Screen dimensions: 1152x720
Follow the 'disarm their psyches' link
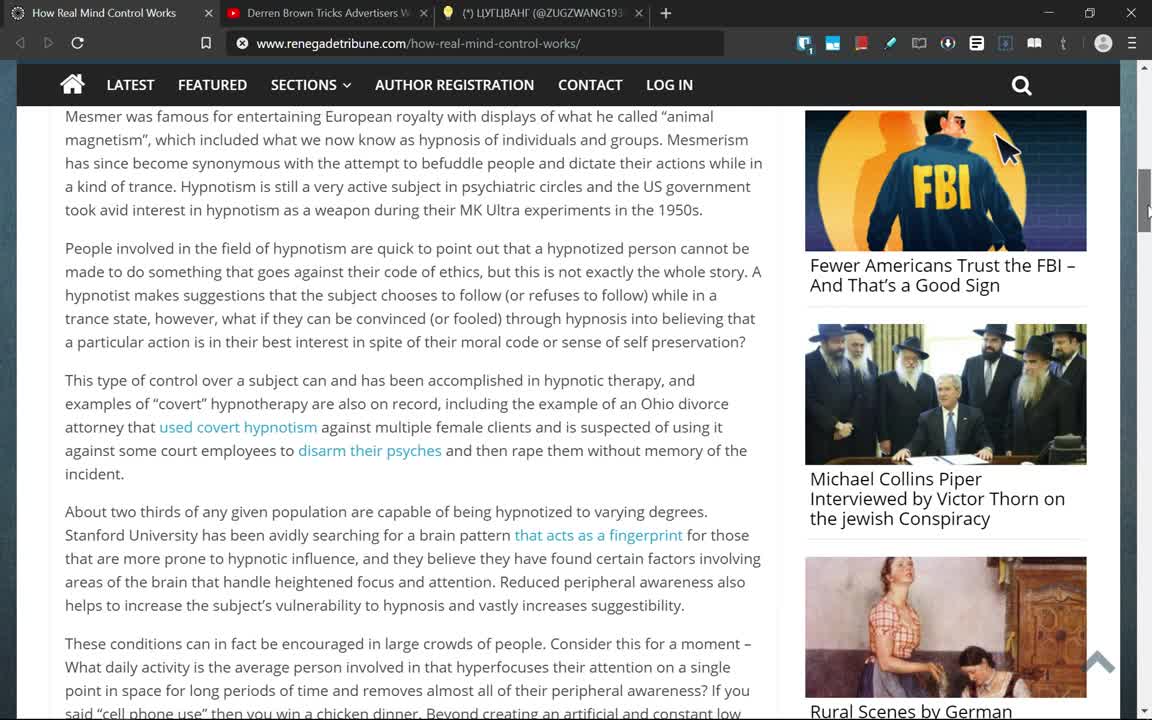click(370, 450)
